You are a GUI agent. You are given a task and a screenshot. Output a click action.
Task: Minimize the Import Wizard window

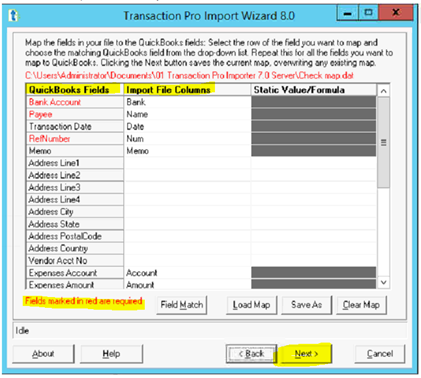point(347,13)
